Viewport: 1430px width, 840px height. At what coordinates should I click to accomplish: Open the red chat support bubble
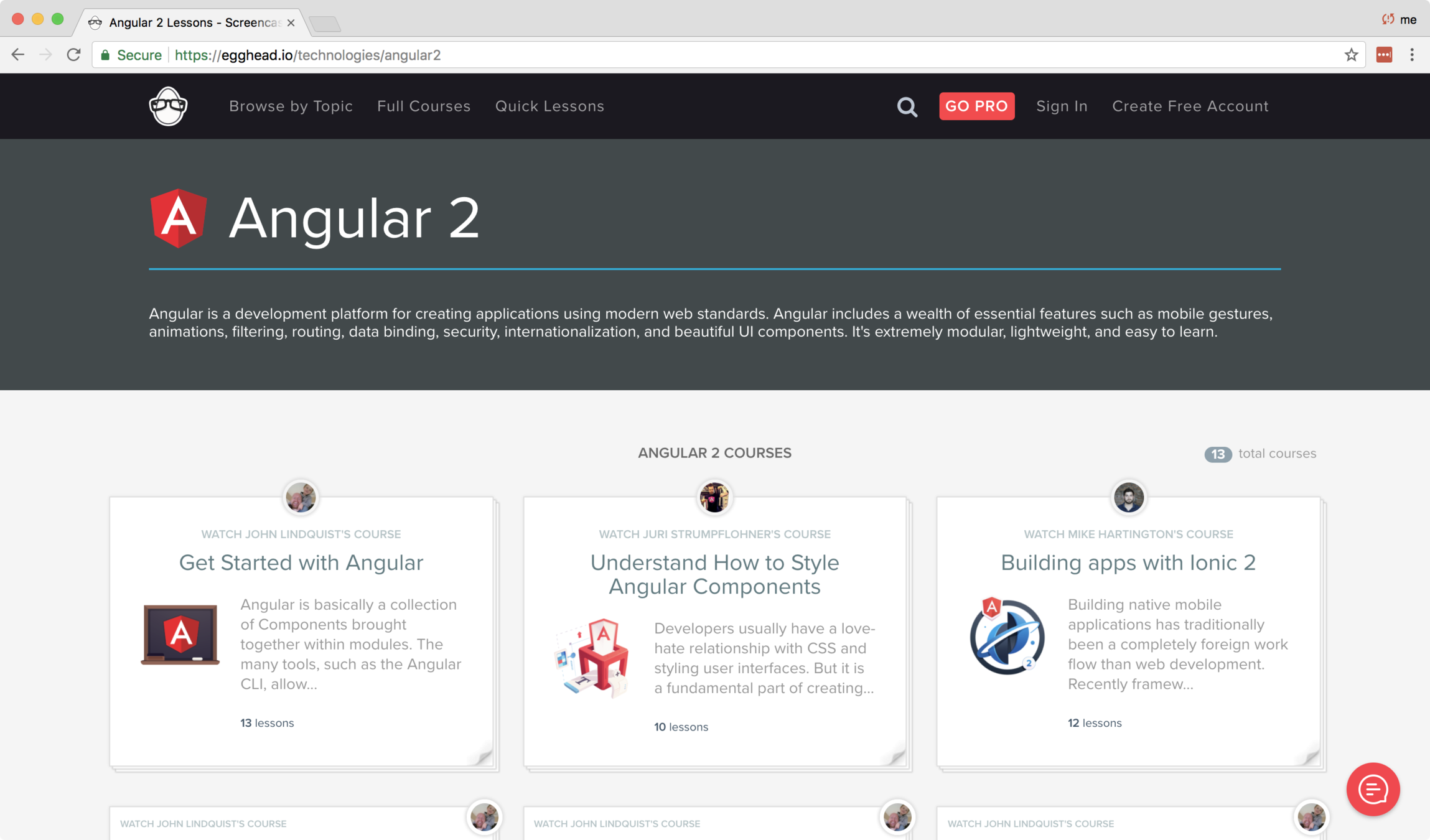pos(1373,789)
